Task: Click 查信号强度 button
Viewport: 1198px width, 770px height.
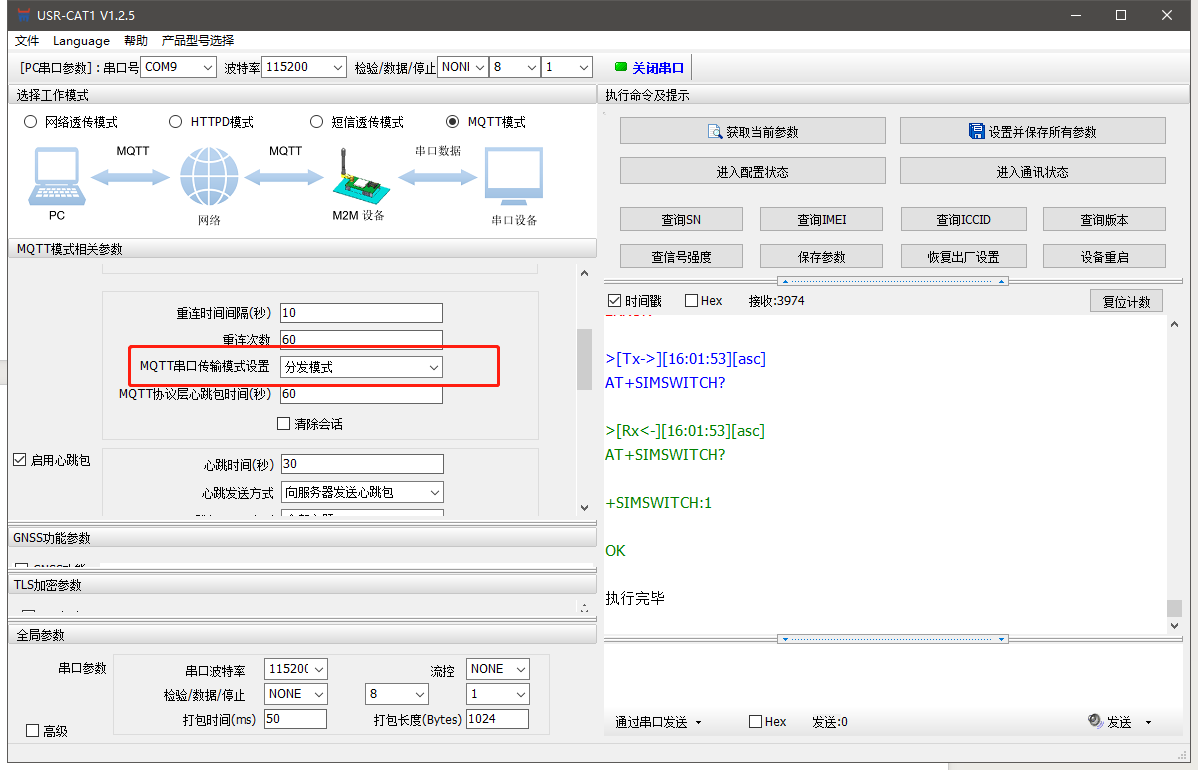Action: point(681,256)
